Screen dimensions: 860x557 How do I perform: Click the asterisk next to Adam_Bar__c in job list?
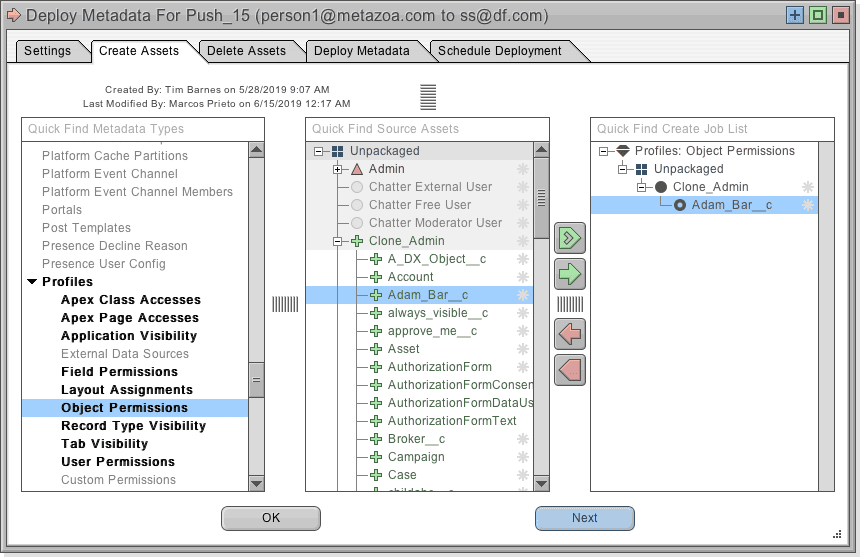tap(807, 205)
